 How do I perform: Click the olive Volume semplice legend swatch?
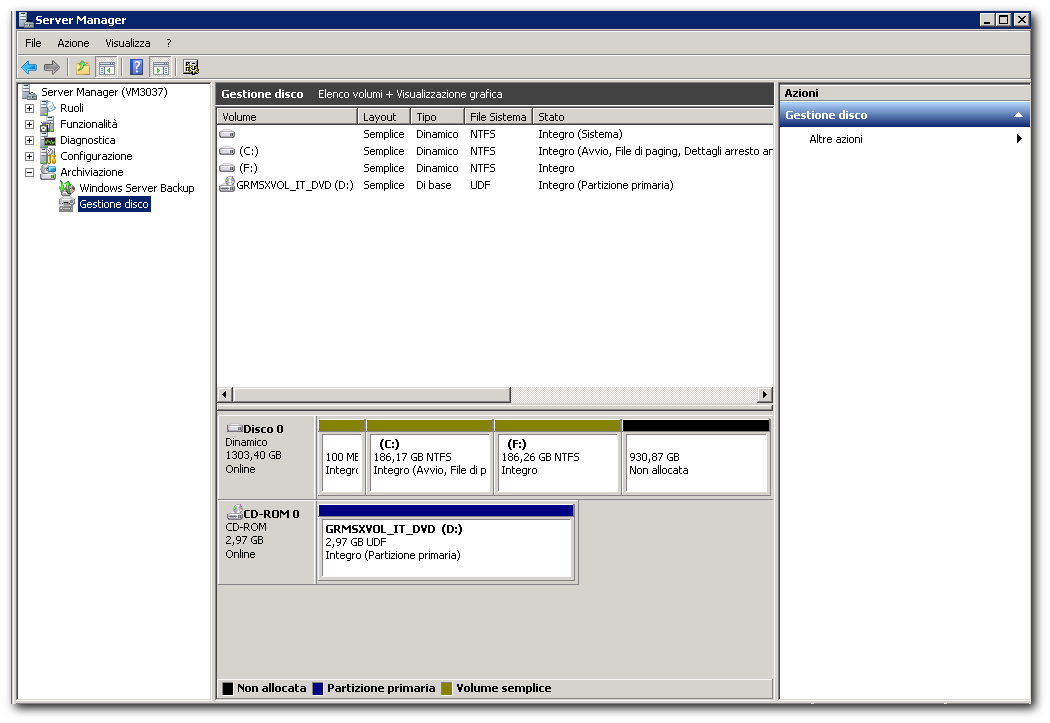(447, 688)
